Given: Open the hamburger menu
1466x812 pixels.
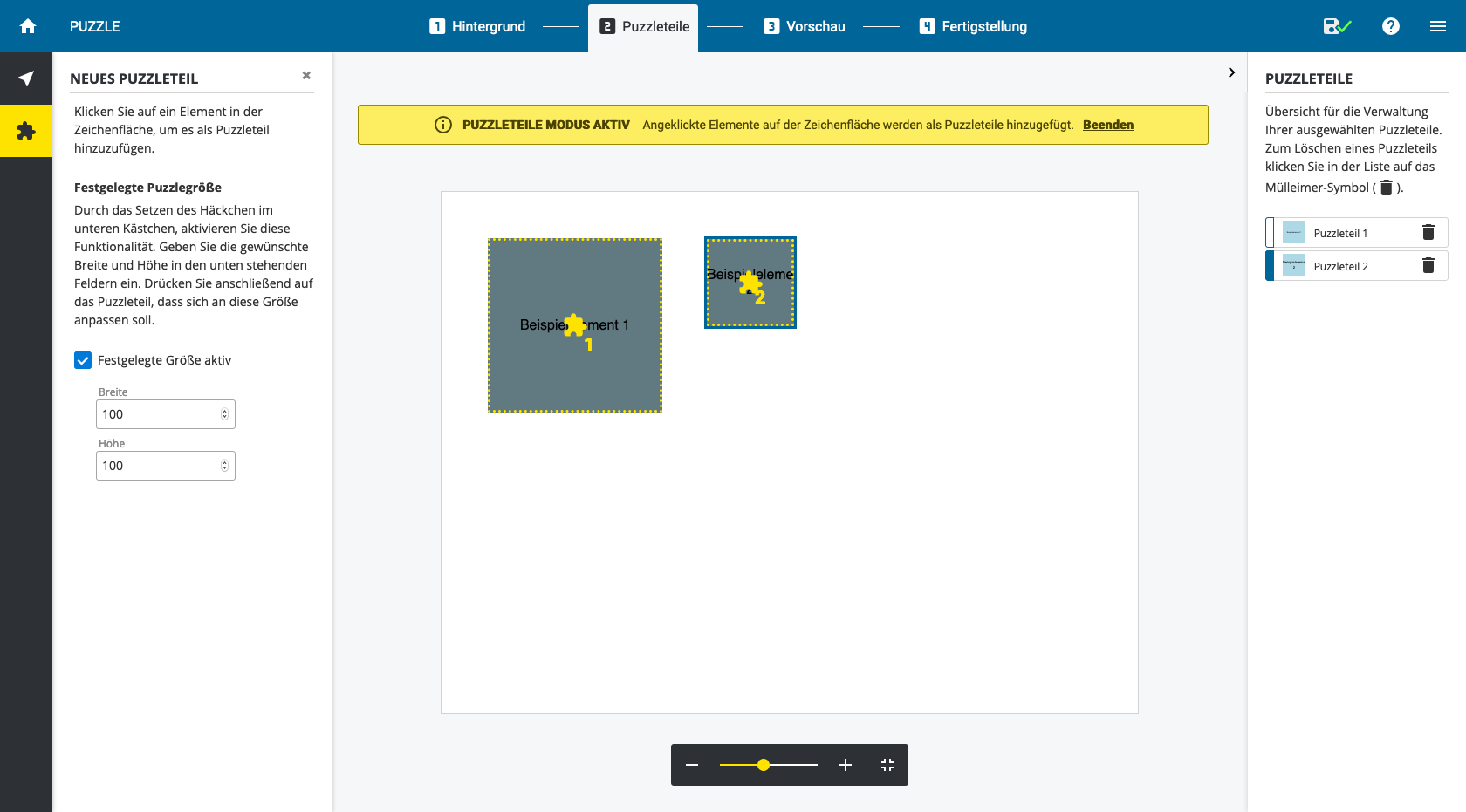Looking at the screenshot, I should (1438, 26).
